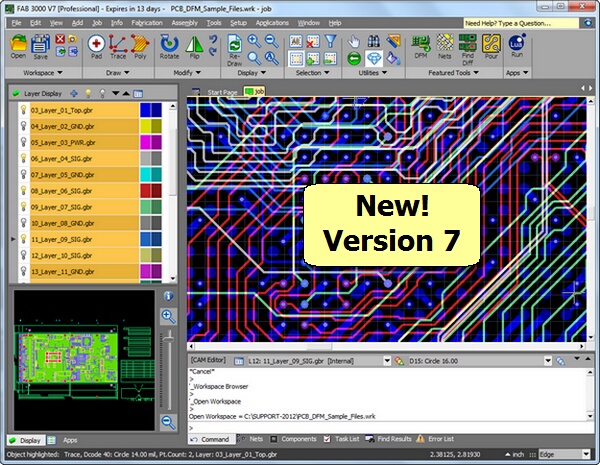Expand the Modify ribbon group dropdown
The width and height of the screenshot is (600, 465).
click(198, 73)
